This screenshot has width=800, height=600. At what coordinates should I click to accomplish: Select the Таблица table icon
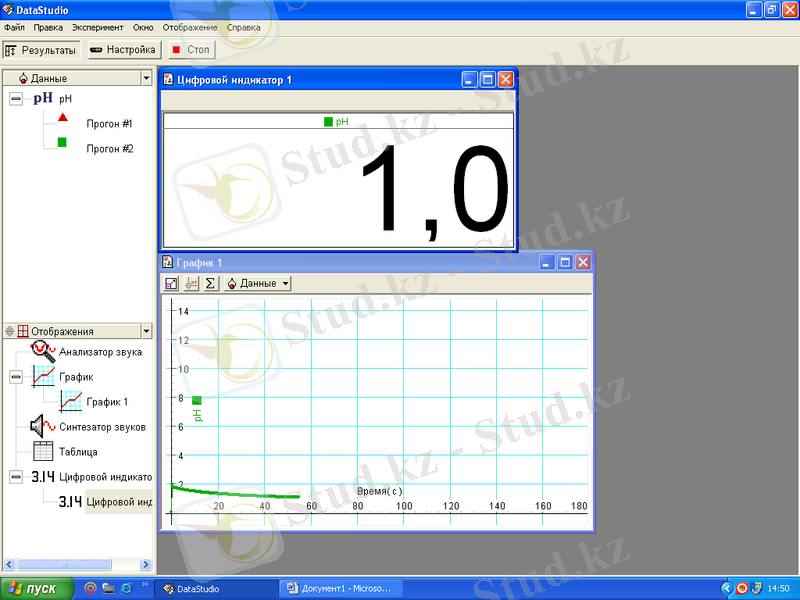pos(43,451)
